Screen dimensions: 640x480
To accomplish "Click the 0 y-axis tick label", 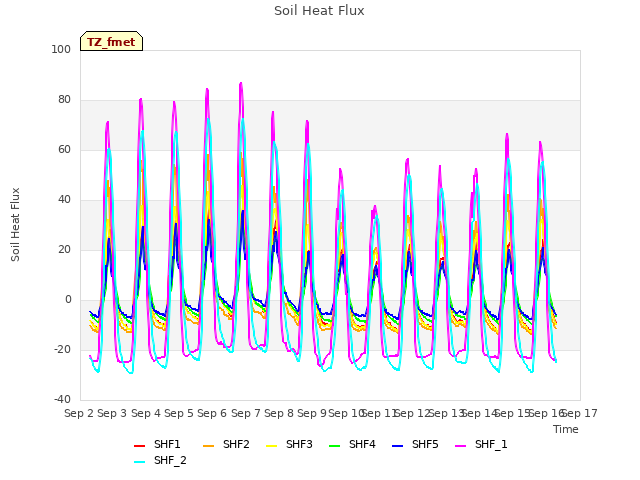I will point(68,300).
